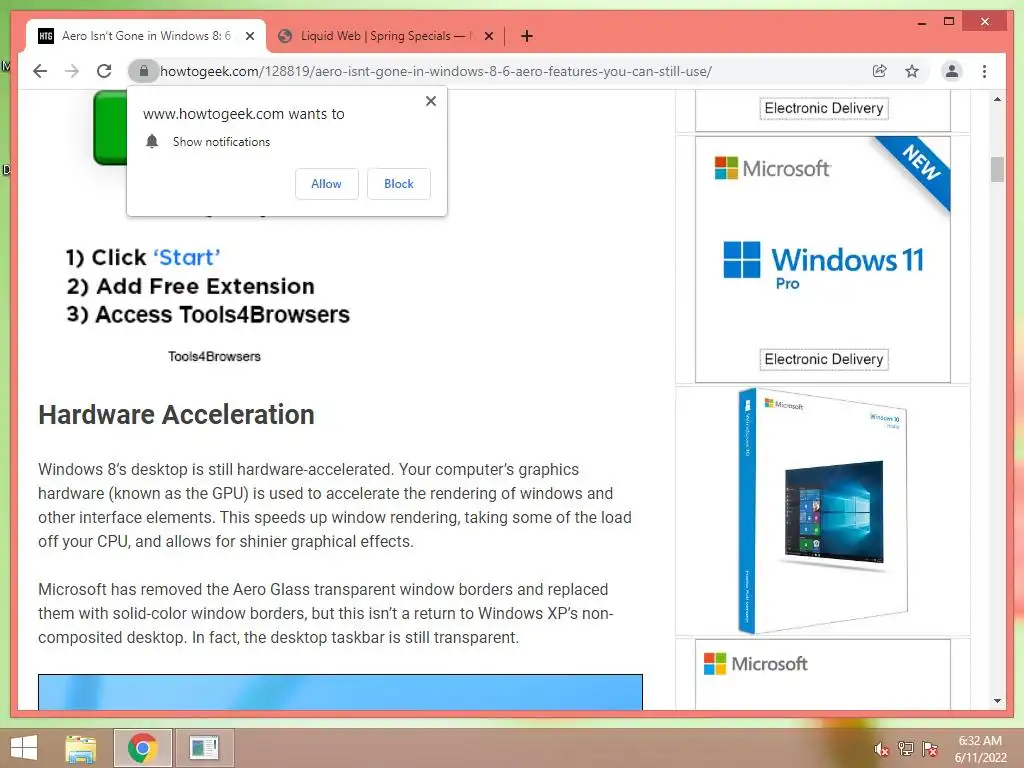
Task: Open a new tab with the plus button
Action: 527,36
